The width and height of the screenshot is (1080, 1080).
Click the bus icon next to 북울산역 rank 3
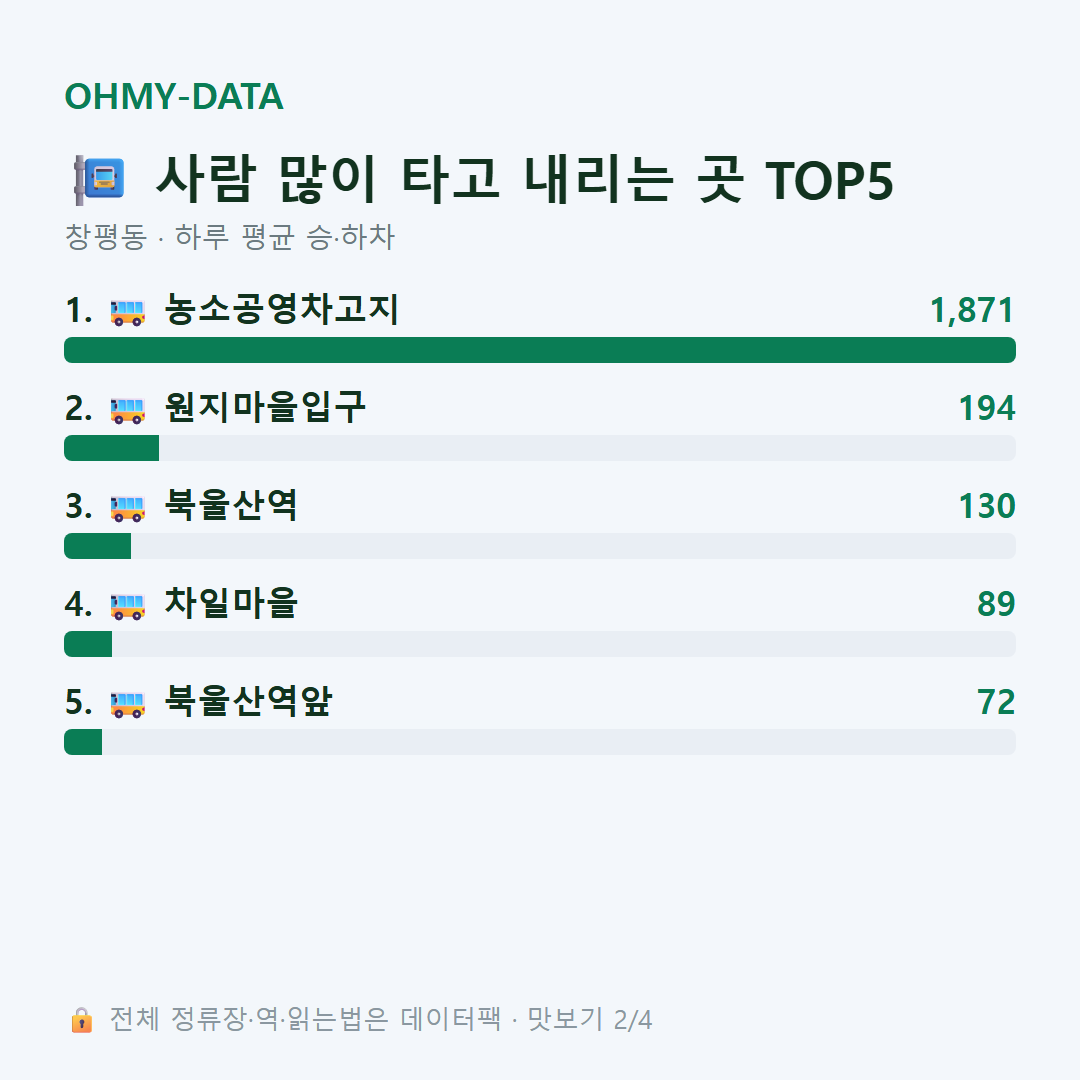127,508
